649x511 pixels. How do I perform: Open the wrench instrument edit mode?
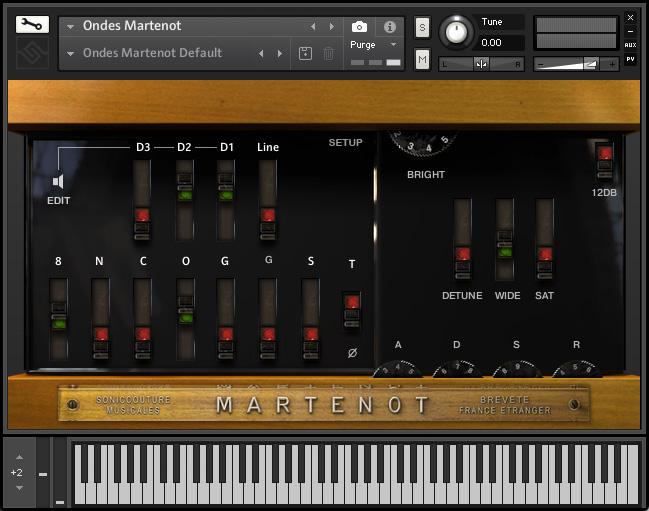click(x=32, y=24)
